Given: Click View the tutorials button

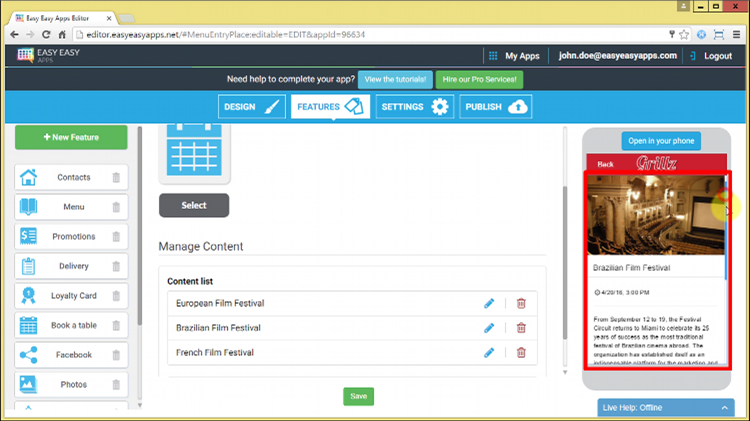Looking at the screenshot, I should [x=395, y=79].
